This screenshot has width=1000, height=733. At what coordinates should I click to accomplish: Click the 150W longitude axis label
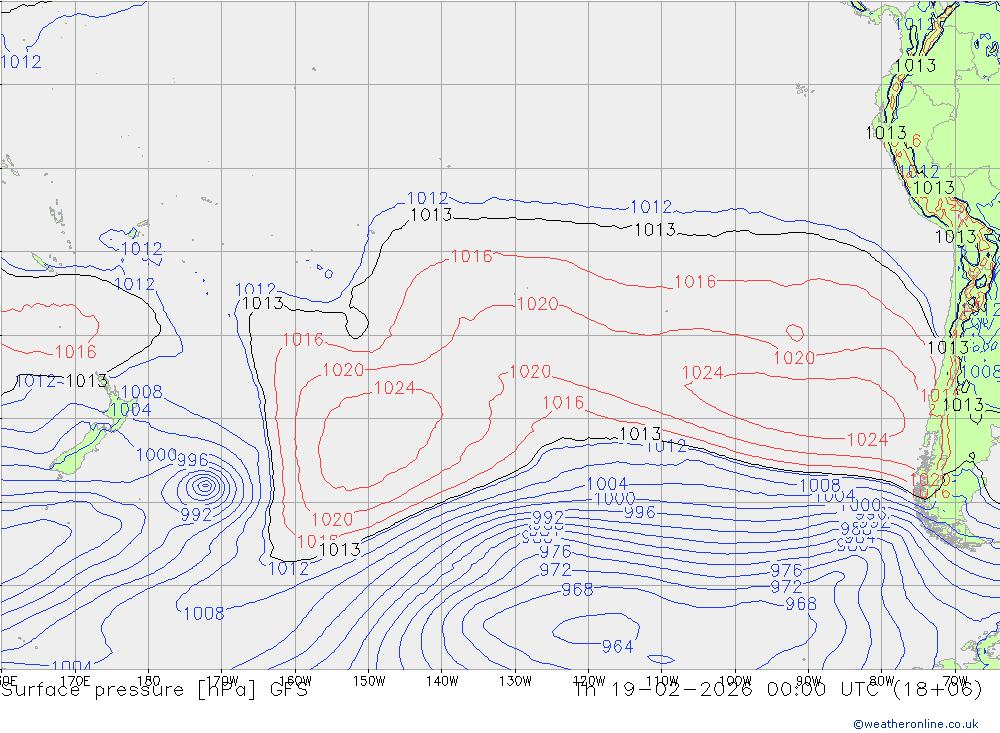[x=369, y=681]
